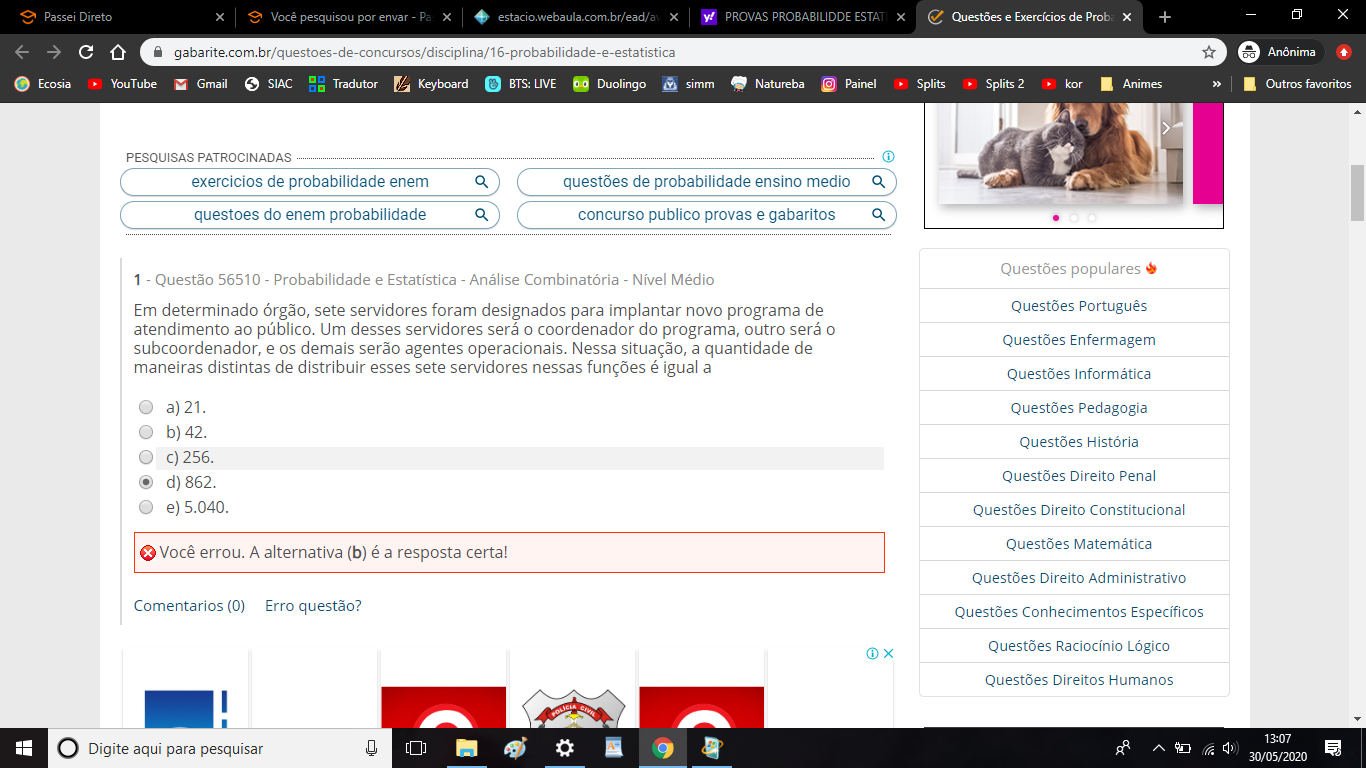Screen dimensions: 1366x768
Task: Switch to the estacio.webaula.com.br tab
Action: point(575,17)
